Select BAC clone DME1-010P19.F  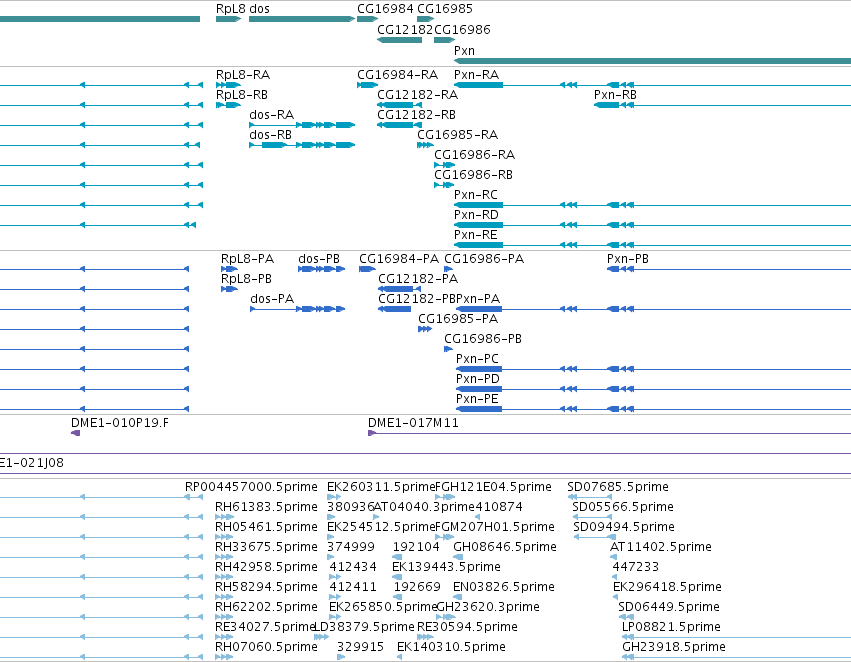click(119, 423)
